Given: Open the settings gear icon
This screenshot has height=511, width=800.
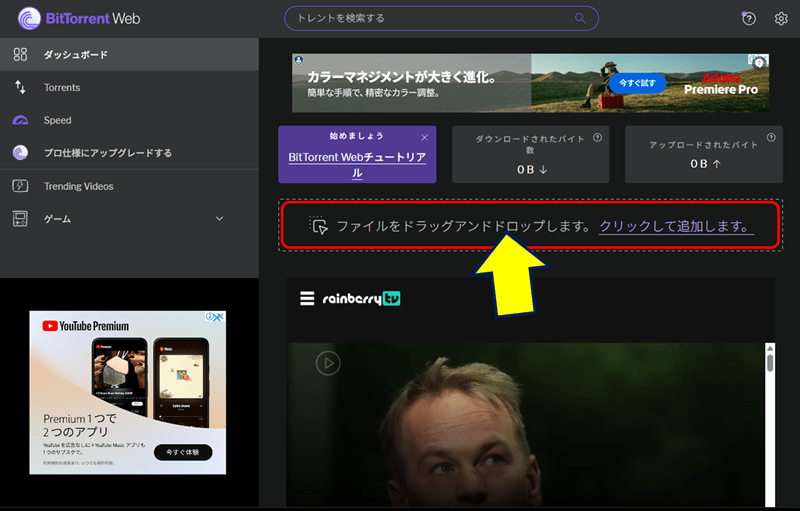Looking at the screenshot, I should click(781, 18).
